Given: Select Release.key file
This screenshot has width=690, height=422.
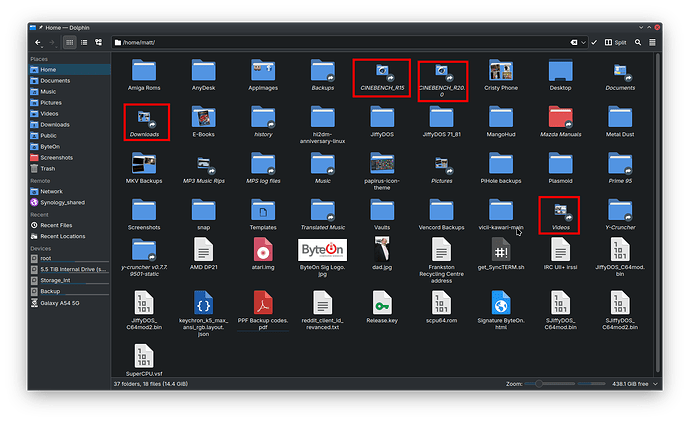Looking at the screenshot, I should pos(382,307).
